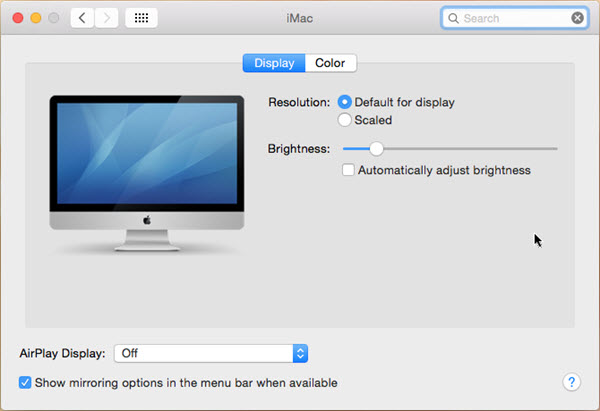Clear the search field with the X icon
Viewport: 600px width, 411px height.
pos(577,18)
